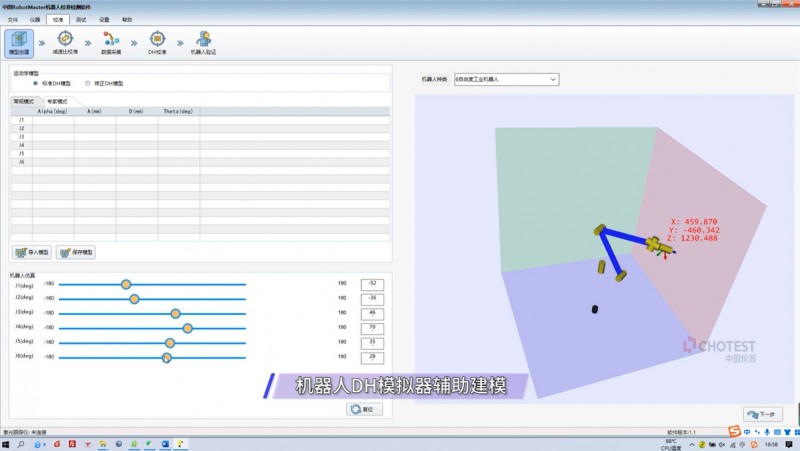Go to the DH校准 calibration step icon
This screenshot has height=451, width=800.
tap(157, 41)
